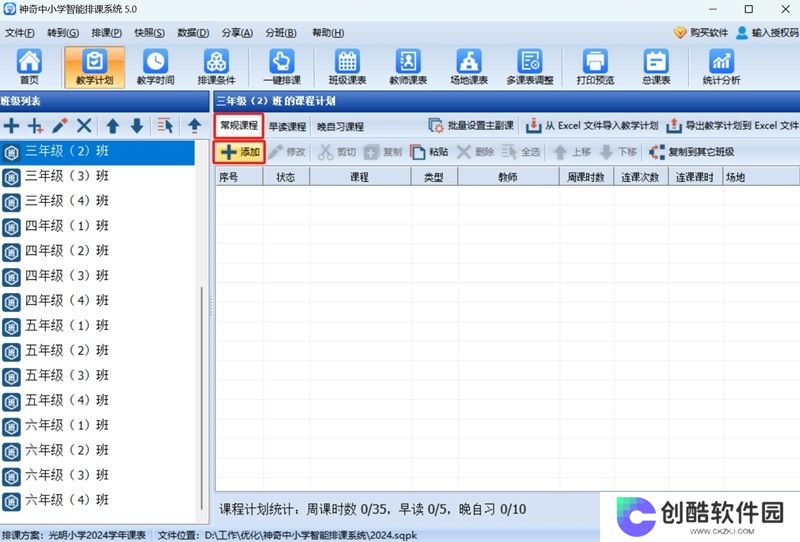Click the 输入授权码 authorization code link

[x=767, y=33]
